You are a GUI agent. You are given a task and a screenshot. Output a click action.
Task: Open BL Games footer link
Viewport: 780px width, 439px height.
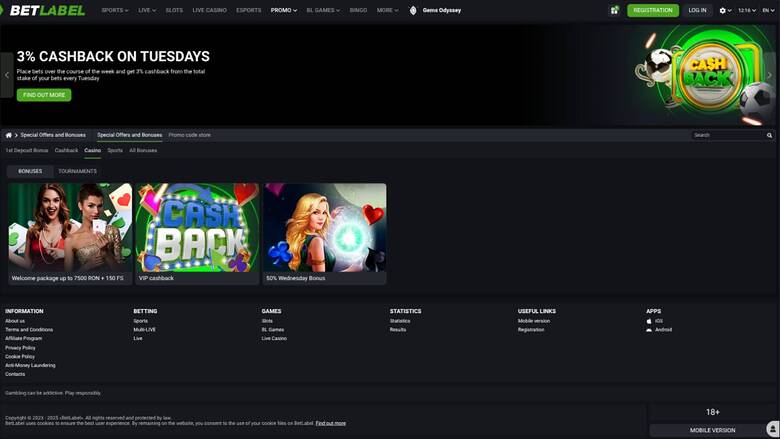click(273, 330)
